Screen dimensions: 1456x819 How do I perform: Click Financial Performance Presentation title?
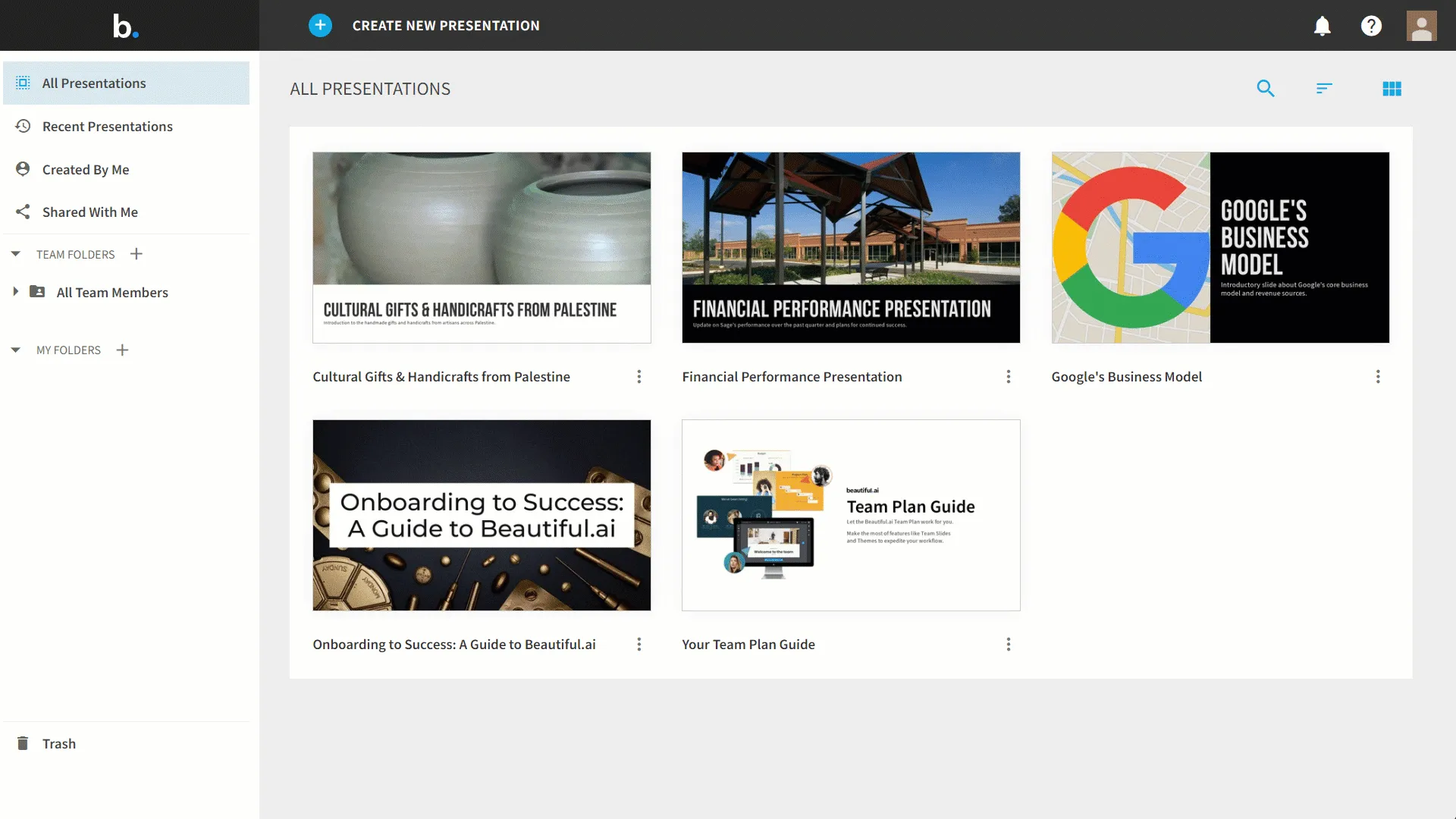click(x=792, y=377)
